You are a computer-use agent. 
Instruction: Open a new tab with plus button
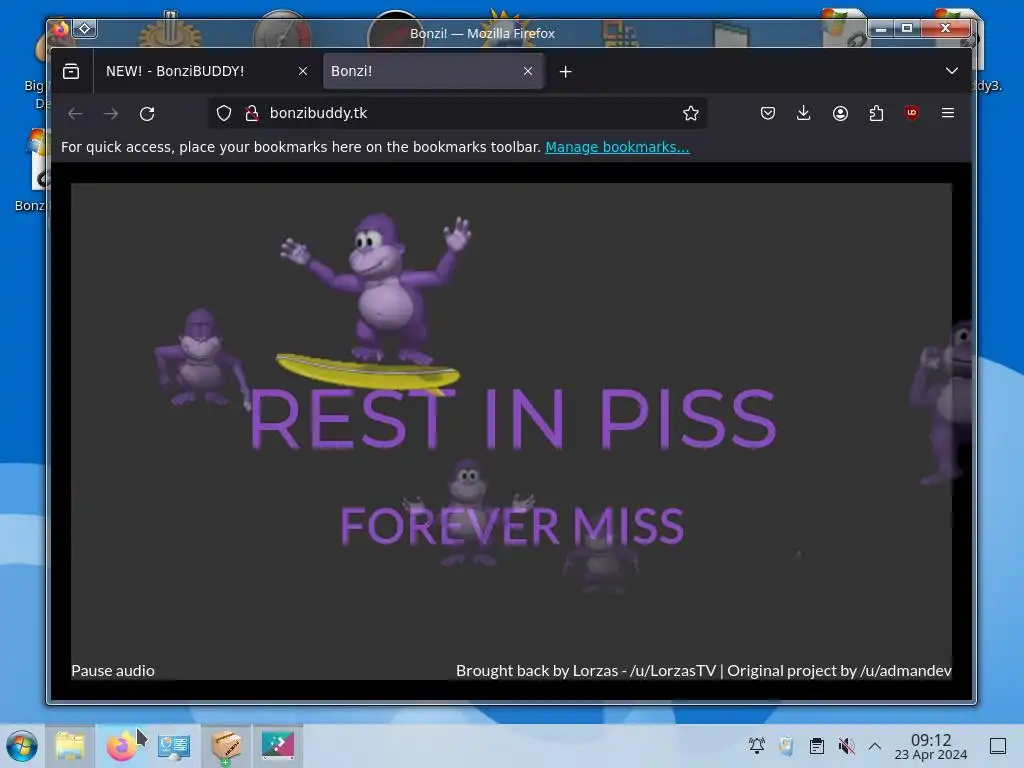pos(566,72)
